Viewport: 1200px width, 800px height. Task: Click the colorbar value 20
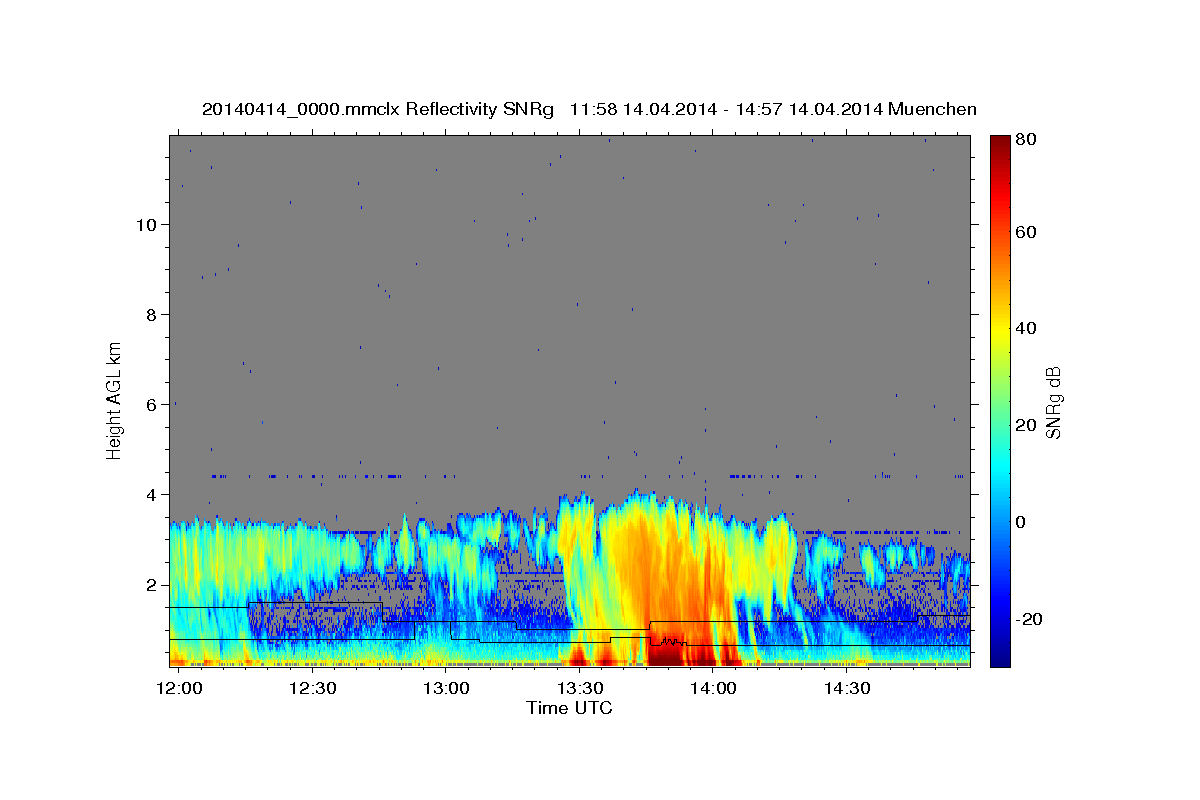click(x=1025, y=425)
